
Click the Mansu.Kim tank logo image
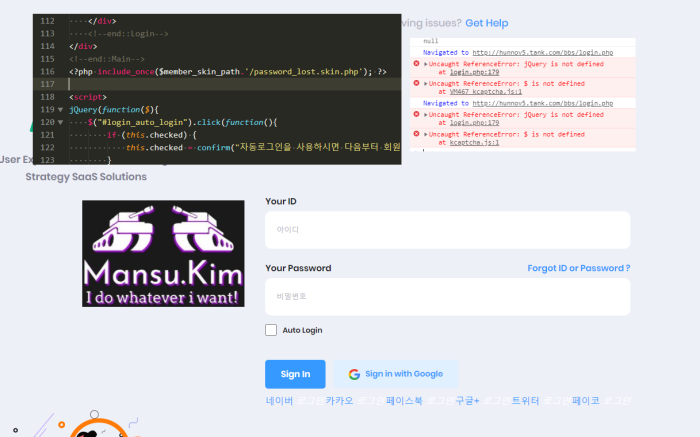[163, 254]
